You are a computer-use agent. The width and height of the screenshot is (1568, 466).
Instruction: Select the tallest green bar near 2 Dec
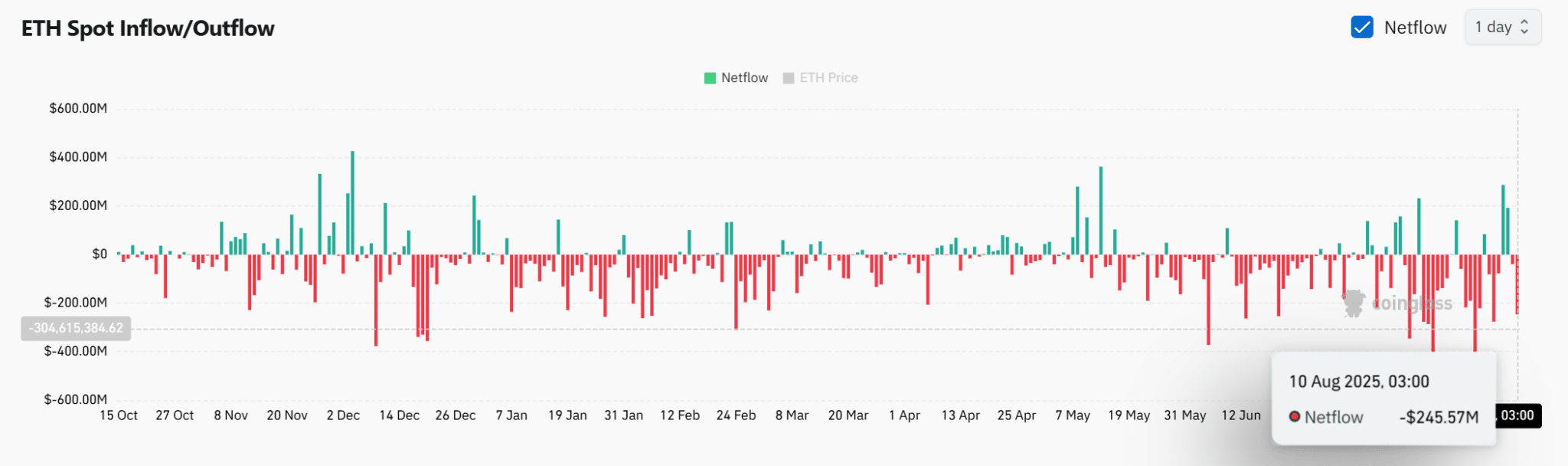pyautogui.click(x=353, y=202)
